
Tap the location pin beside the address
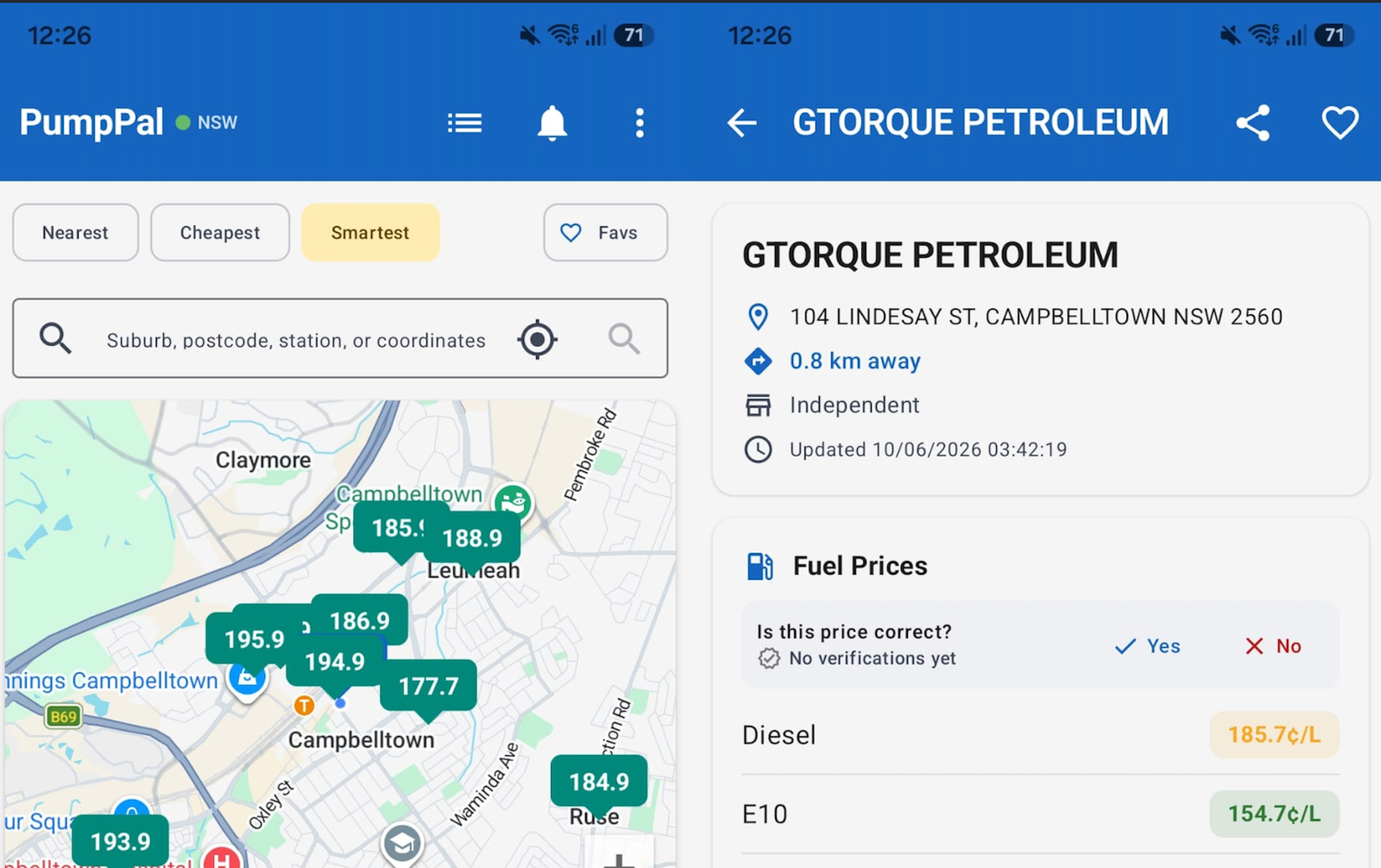point(758,317)
